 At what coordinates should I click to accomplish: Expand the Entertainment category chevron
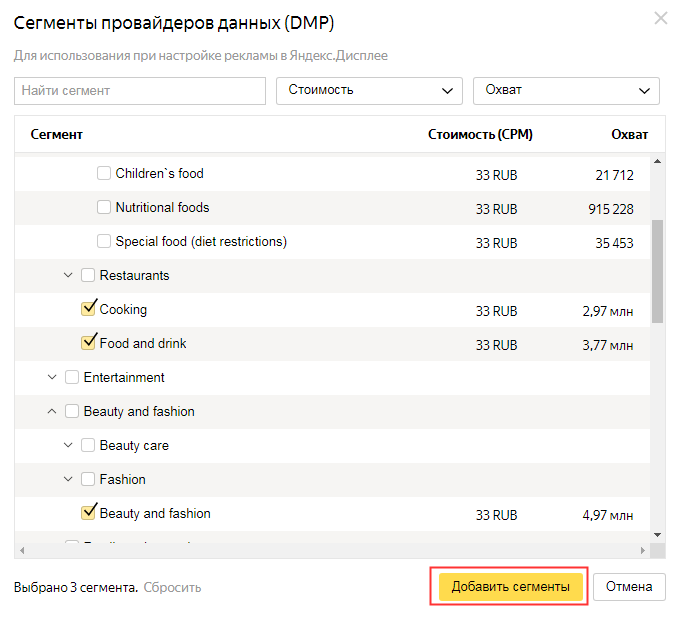(52, 377)
